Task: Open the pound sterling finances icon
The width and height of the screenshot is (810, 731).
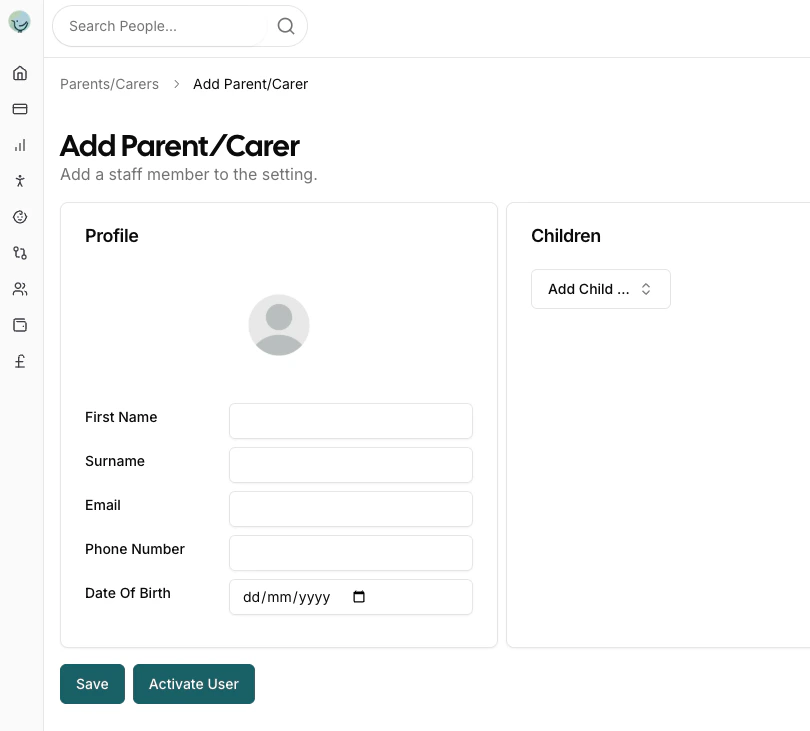Action: click(x=19, y=361)
